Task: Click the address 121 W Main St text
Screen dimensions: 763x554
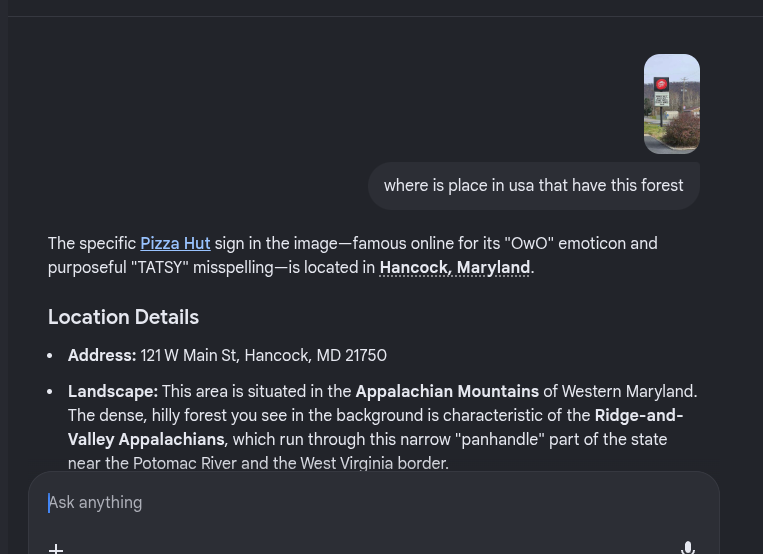Action: pyautogui.click(x=188, y=356)
